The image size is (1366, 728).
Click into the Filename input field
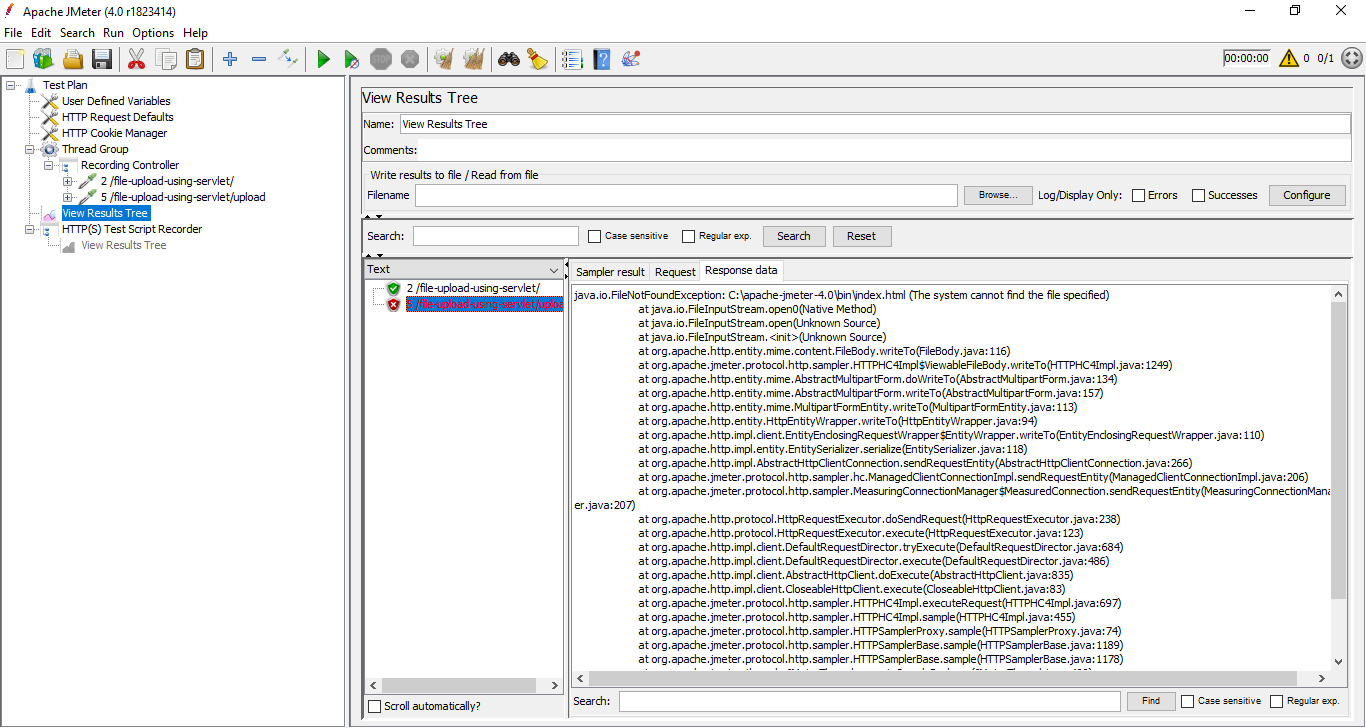pos(686,195)
